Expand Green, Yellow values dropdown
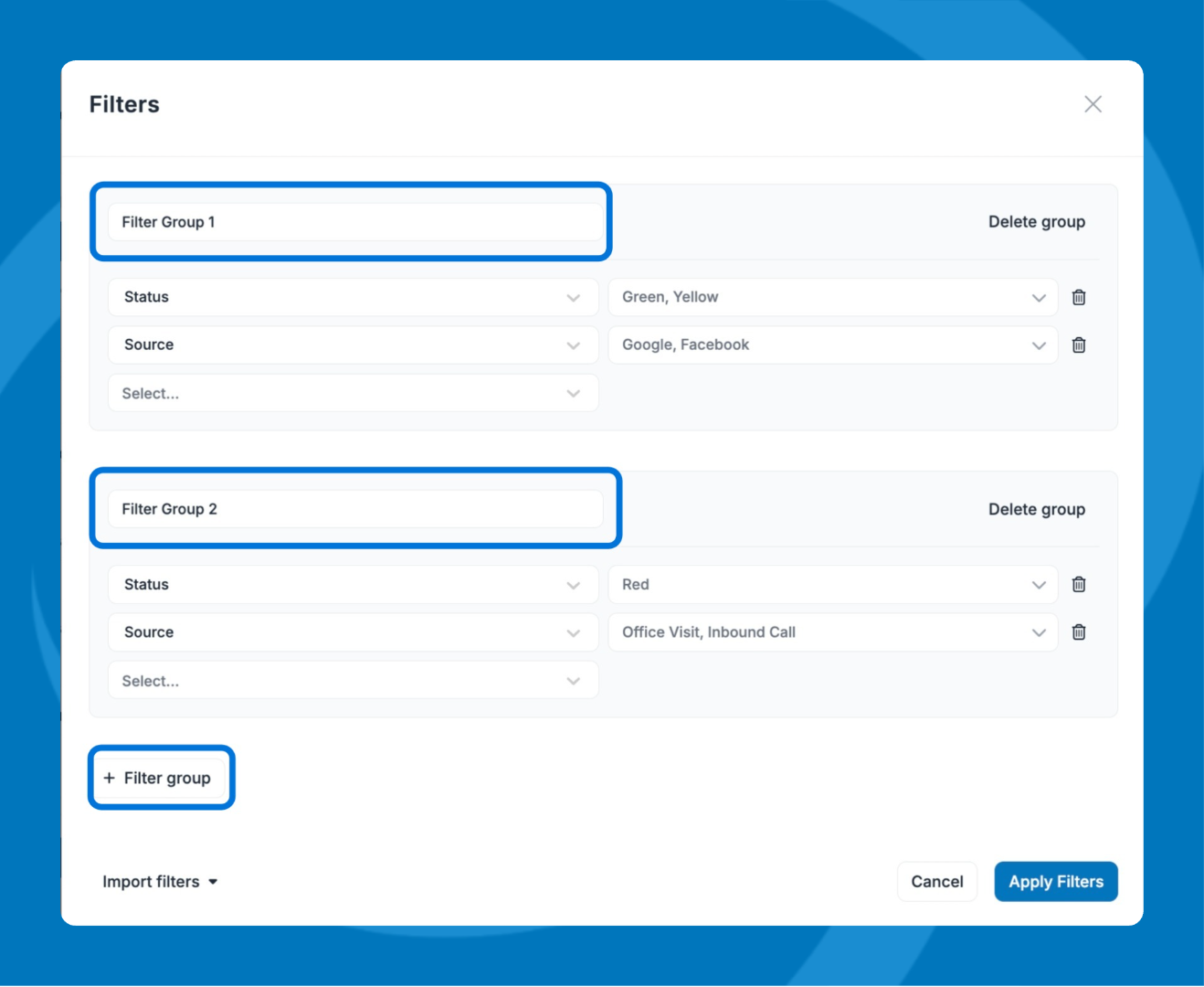This screenshot has width=1204, height=987. [x=832, y=297]
